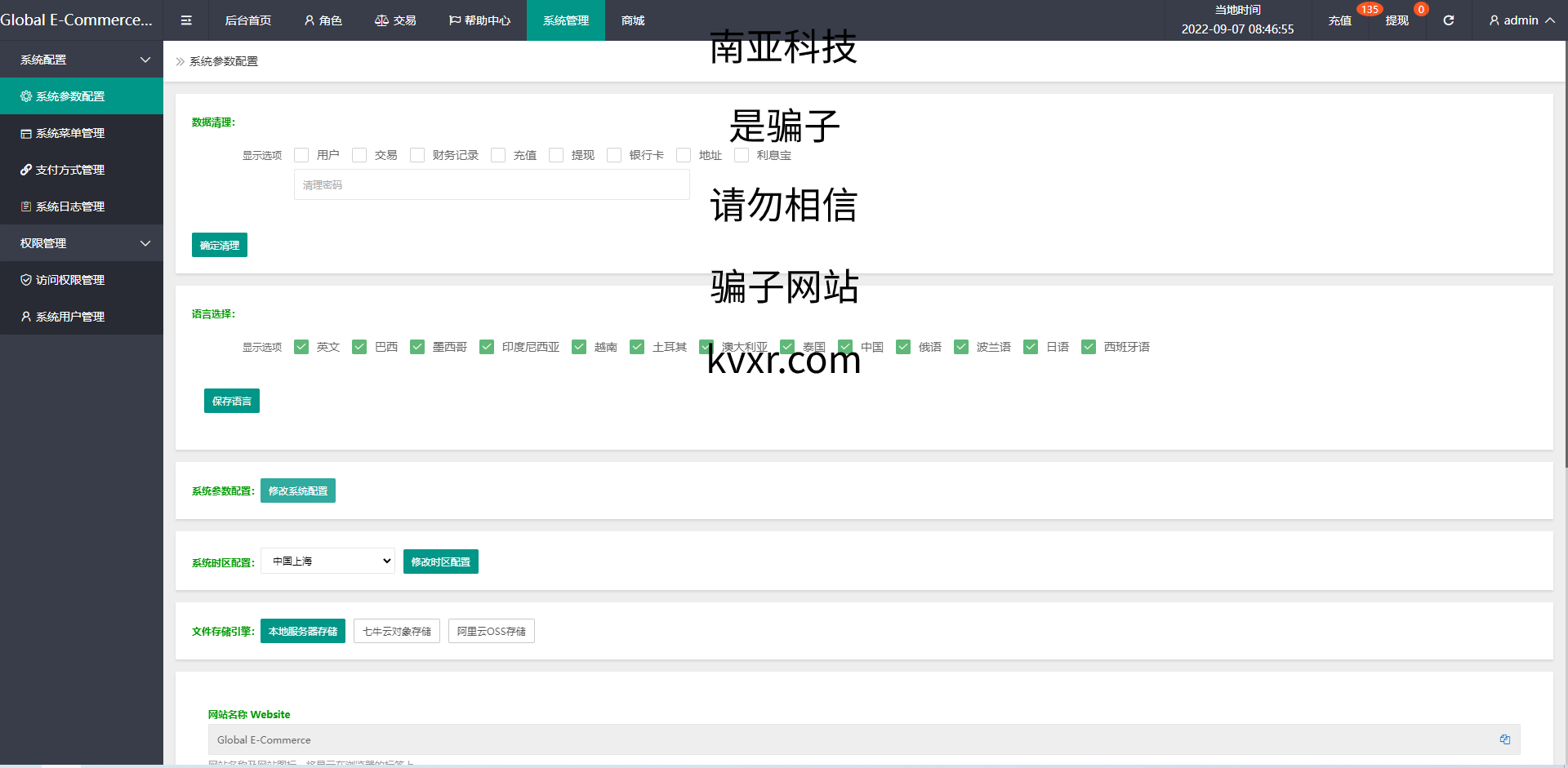Click the 修改时区配置 button
The image size is (1568, 768).
[441, 562]
